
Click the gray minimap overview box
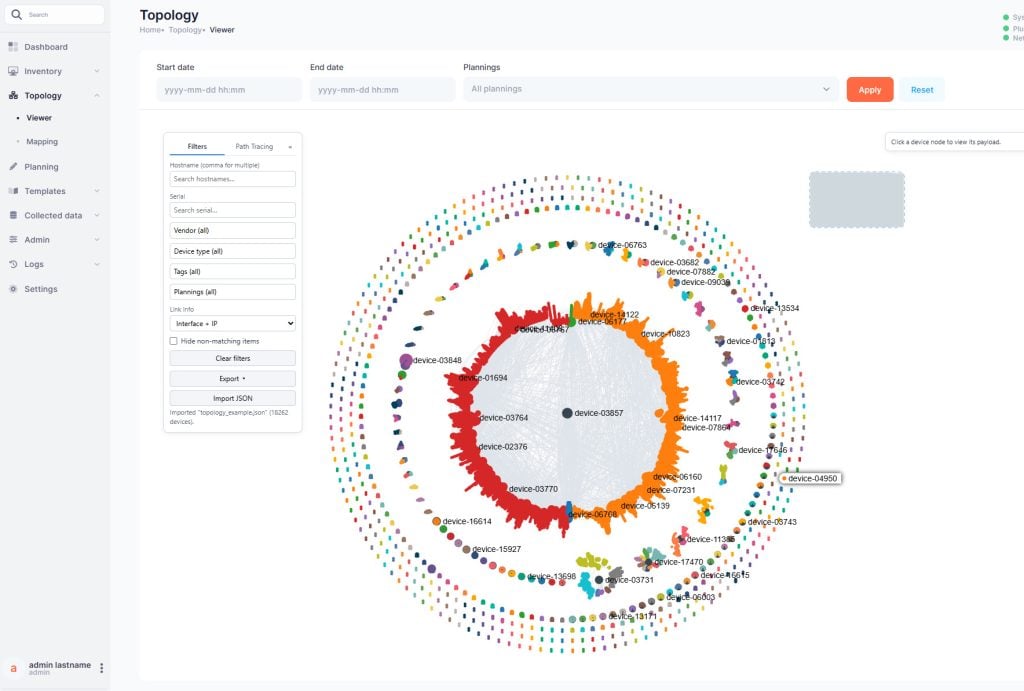click(857, 200)
